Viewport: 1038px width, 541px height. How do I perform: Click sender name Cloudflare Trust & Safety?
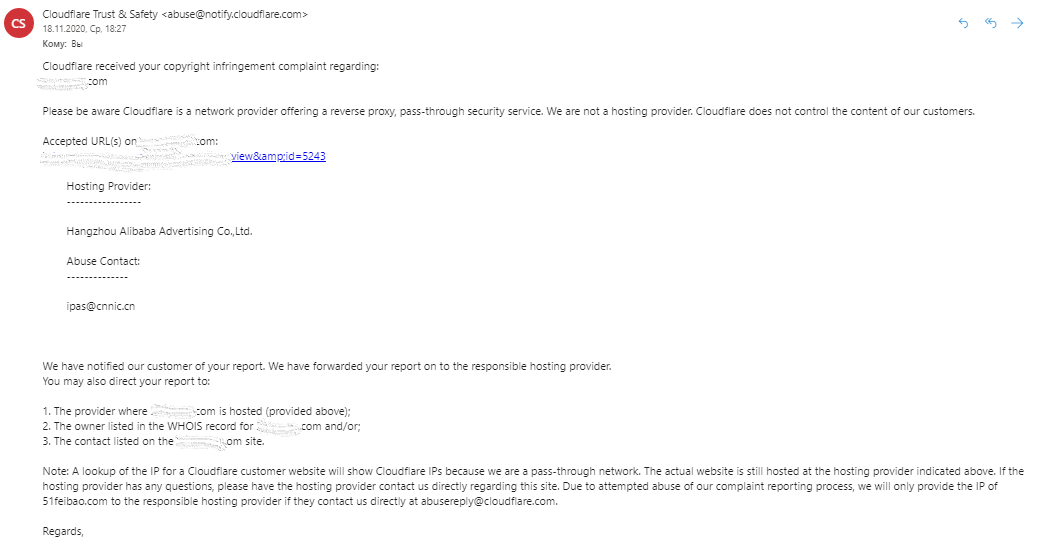click(98, 14)
